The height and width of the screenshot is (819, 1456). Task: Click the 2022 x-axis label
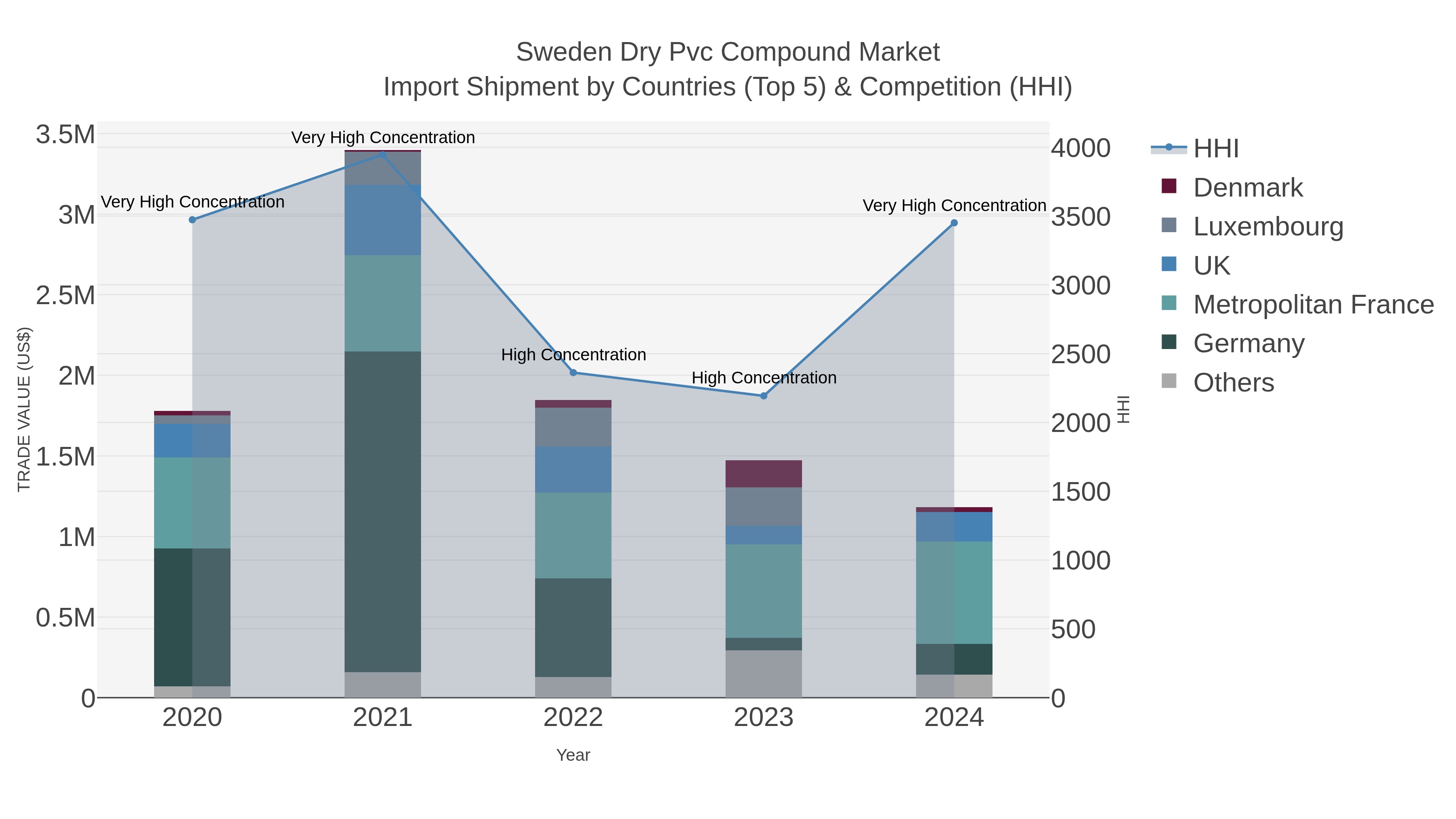pyautogui.click(x=573, y=717)
